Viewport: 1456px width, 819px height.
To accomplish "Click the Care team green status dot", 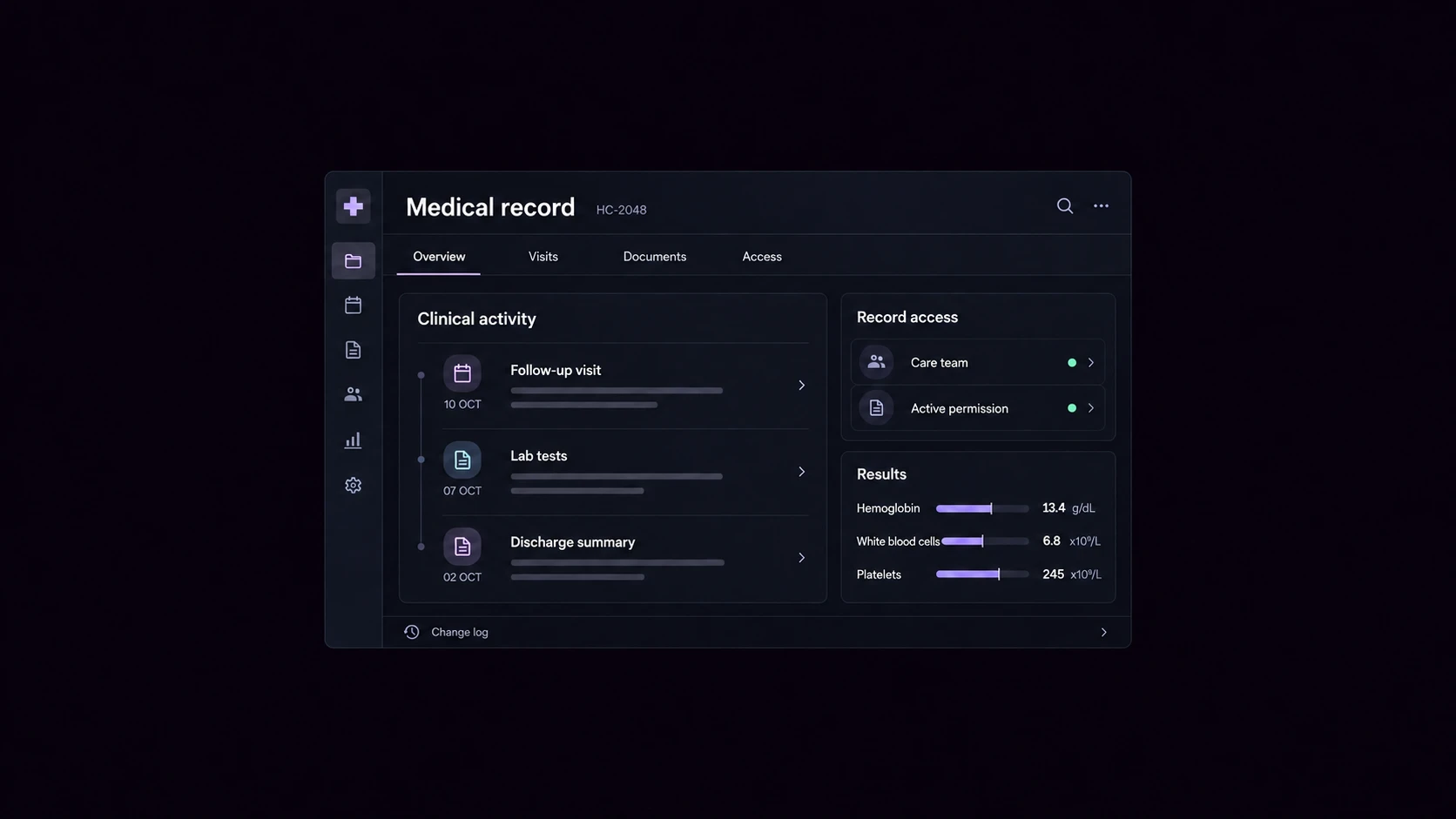I will (1072, 363).
